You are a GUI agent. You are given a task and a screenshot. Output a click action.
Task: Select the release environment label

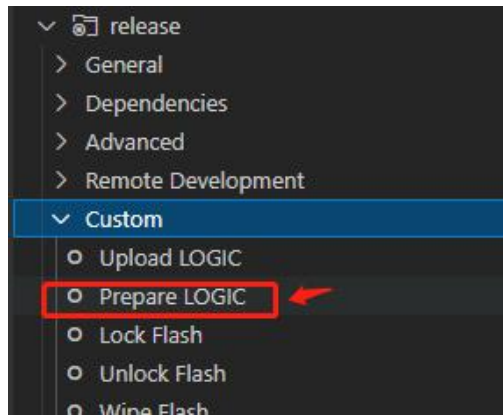click(x=145, y=26)
